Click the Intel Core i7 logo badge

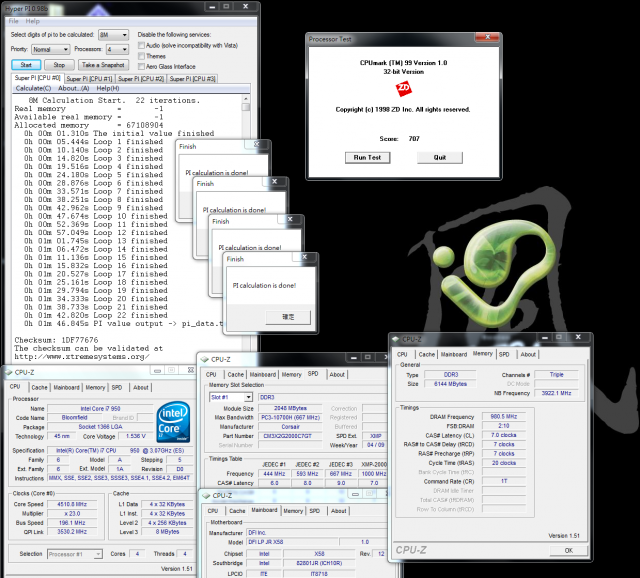click(174, 422)
